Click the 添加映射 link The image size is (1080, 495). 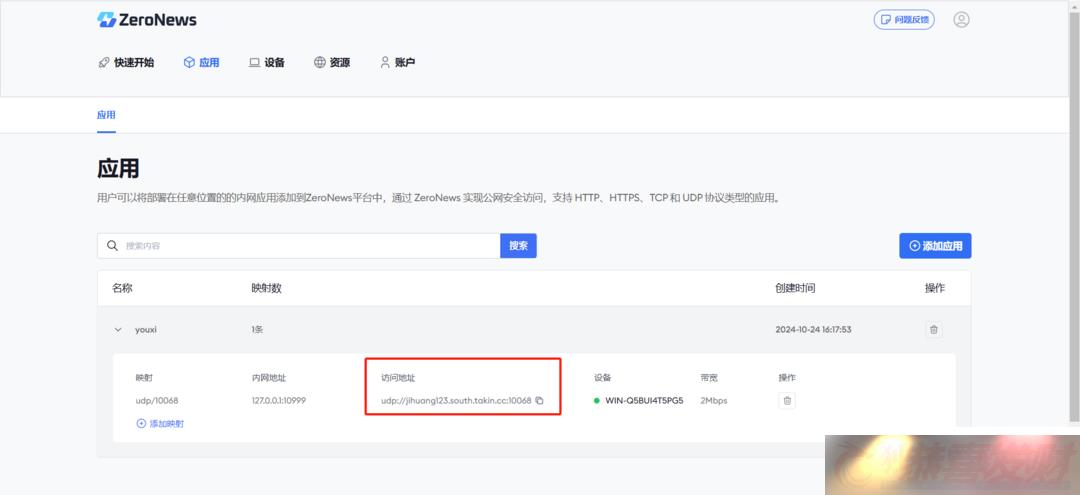coord(167,424)
